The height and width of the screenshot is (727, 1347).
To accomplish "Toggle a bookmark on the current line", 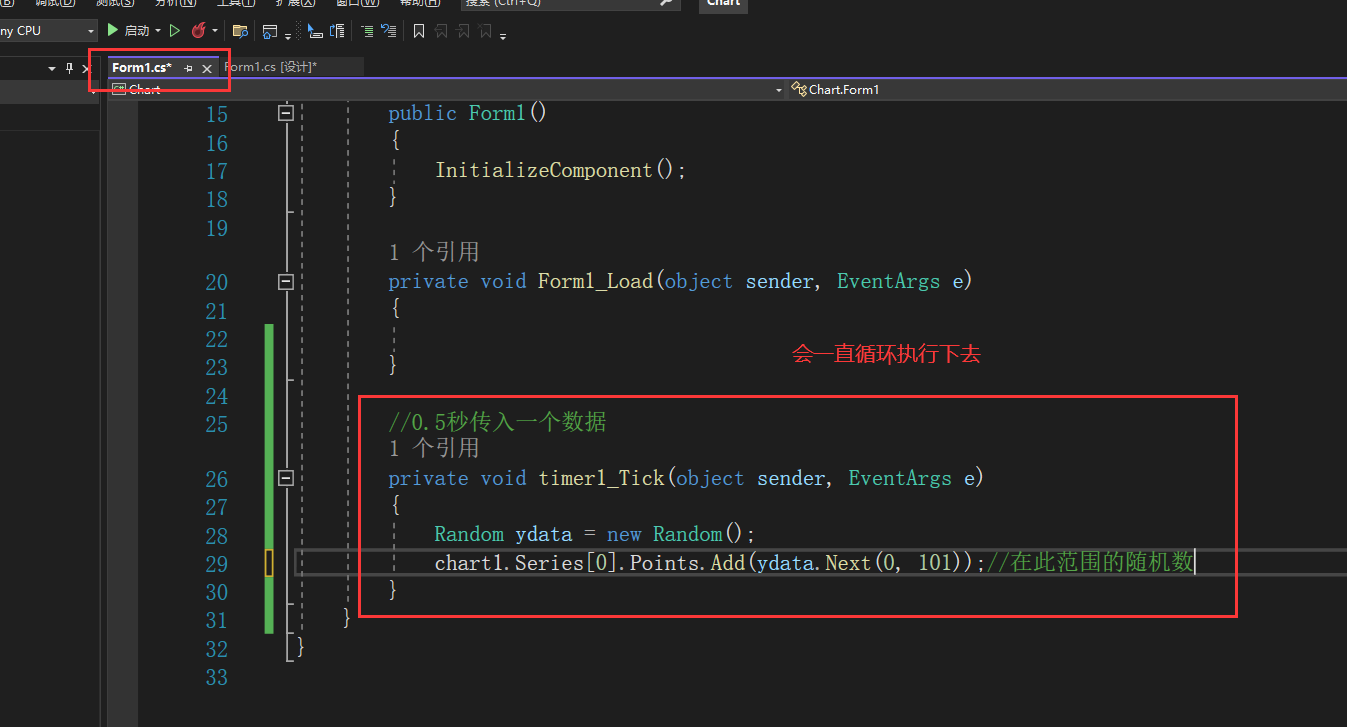I will coord(419,31).
